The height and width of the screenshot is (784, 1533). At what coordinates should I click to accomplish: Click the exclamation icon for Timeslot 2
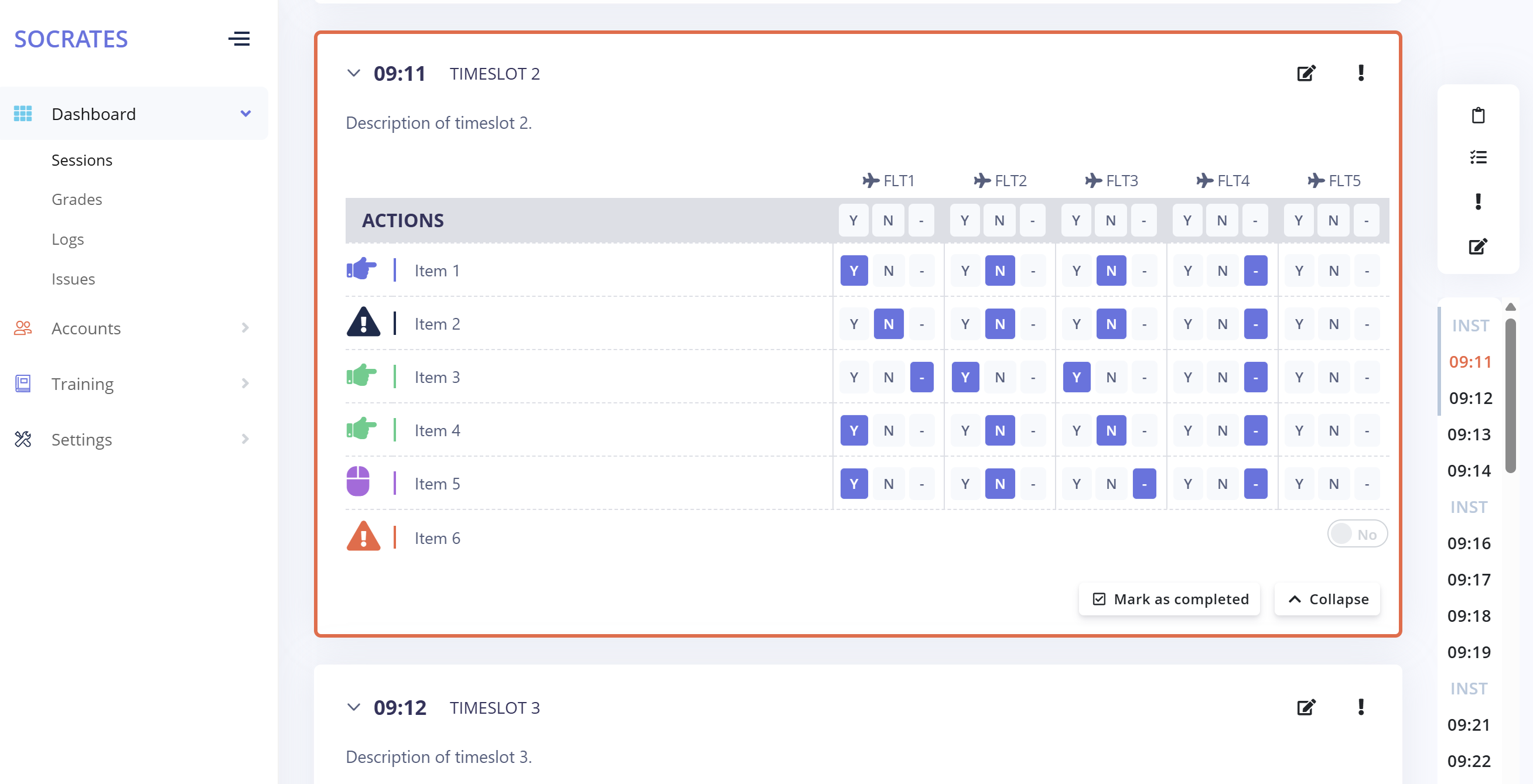(x=1360, y=73)
